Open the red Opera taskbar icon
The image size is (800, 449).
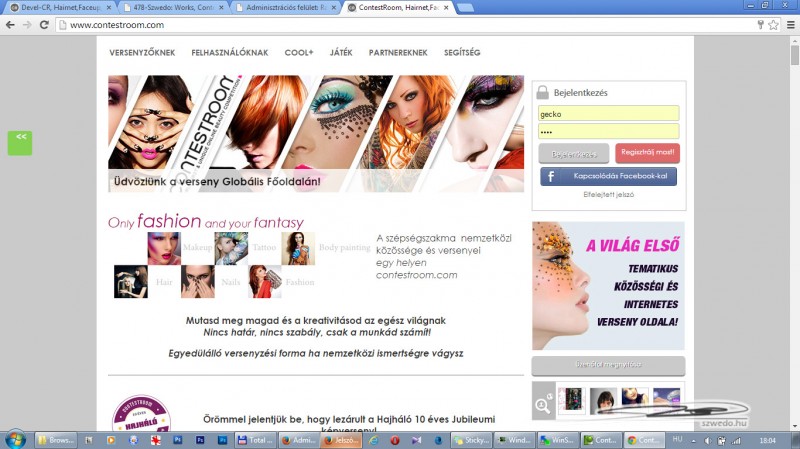(395, 440)
